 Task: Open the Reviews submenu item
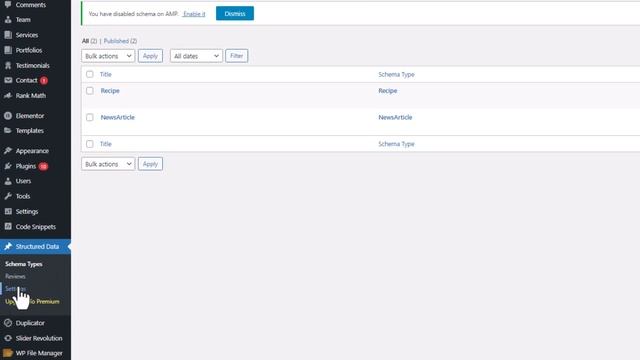[x=16, y=276]
